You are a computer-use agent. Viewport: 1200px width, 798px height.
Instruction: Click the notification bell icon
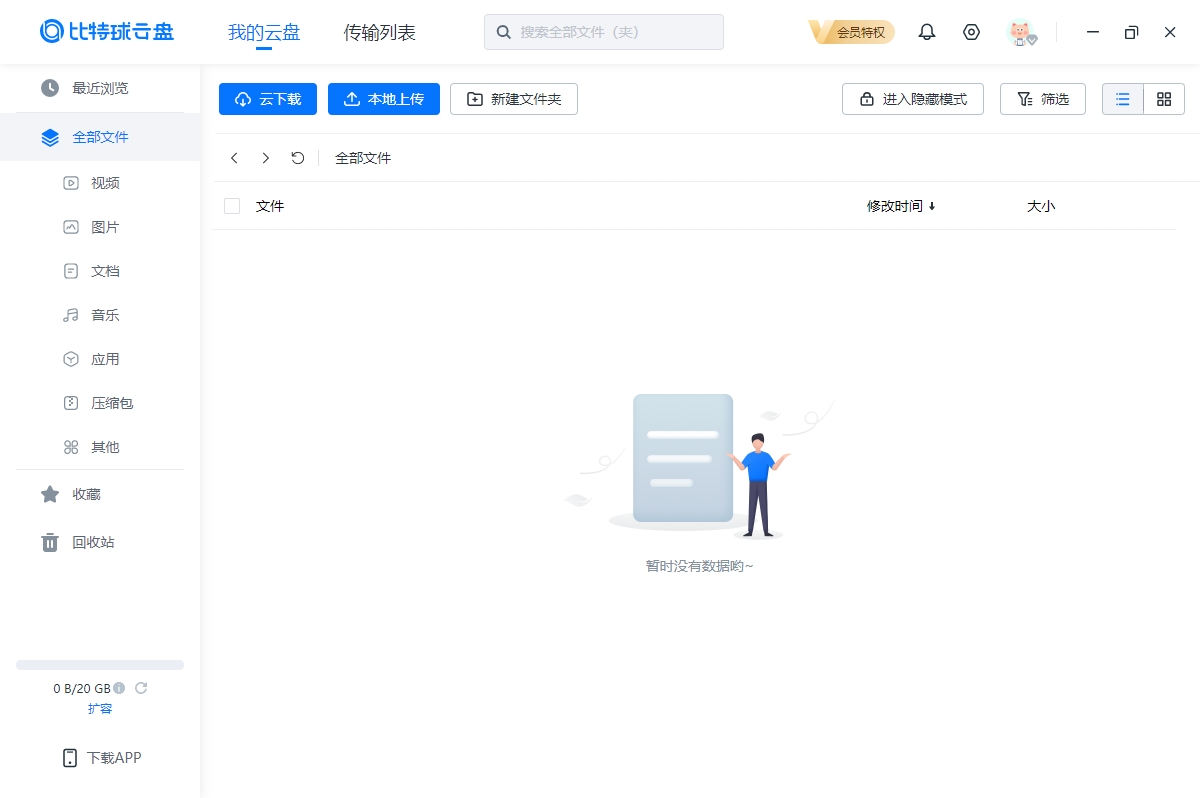[926, 31]
